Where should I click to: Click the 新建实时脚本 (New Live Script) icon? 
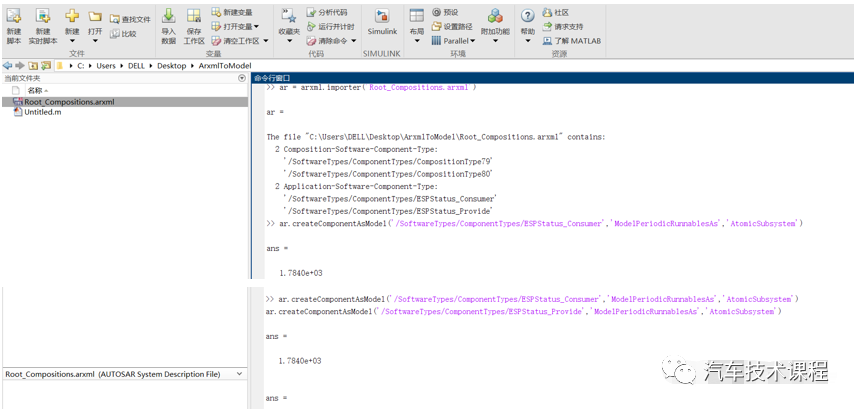point(43,16)
